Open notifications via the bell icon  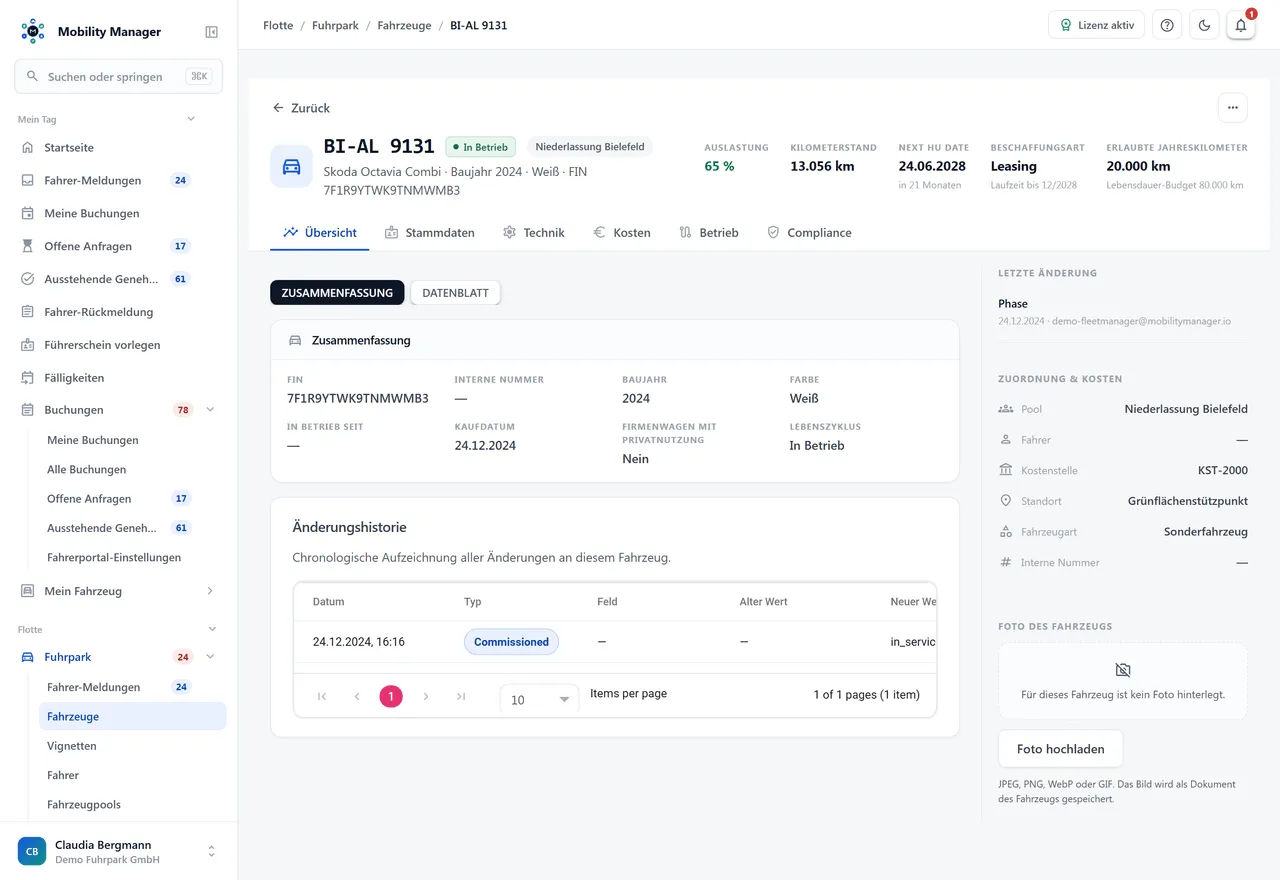click(x=1241, y=25)
